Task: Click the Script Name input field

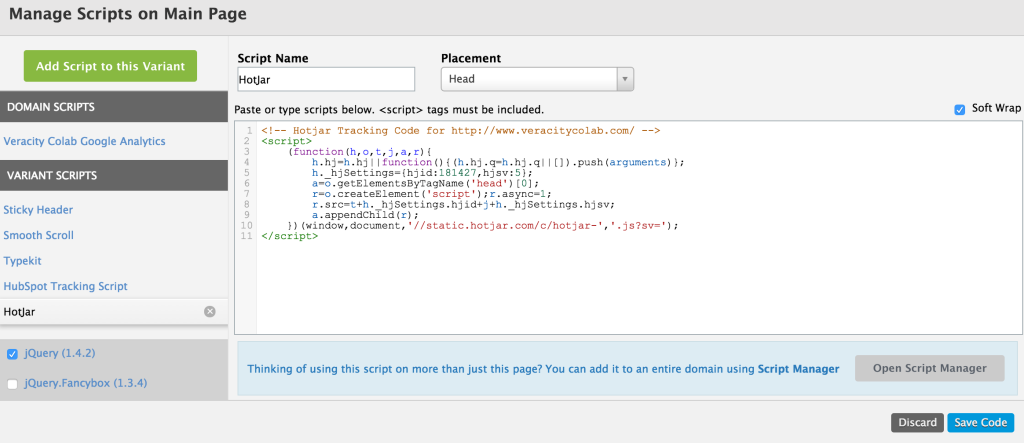Action: click(326, 80)
